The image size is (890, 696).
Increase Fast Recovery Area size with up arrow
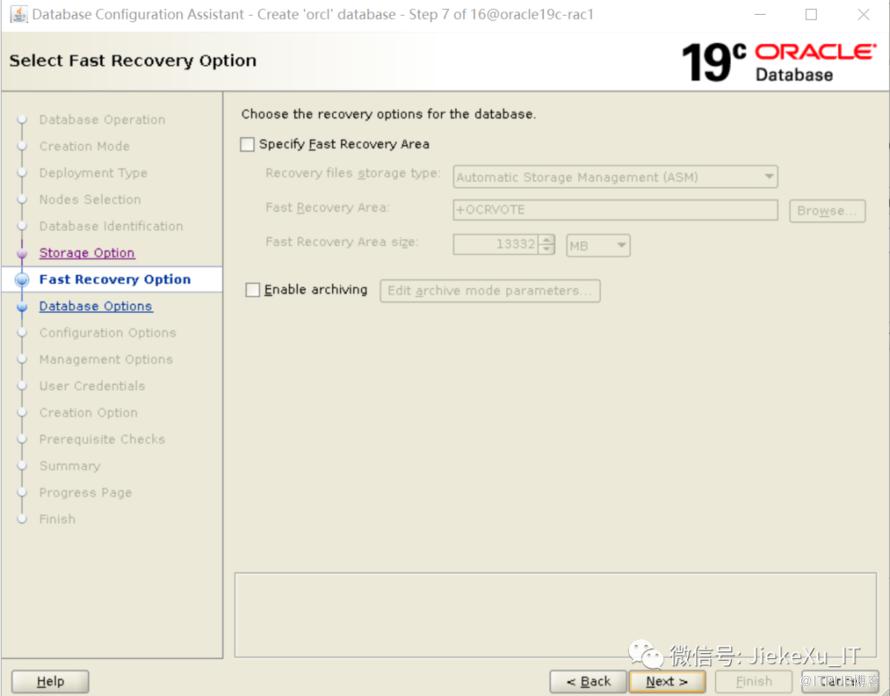point(547,240)
